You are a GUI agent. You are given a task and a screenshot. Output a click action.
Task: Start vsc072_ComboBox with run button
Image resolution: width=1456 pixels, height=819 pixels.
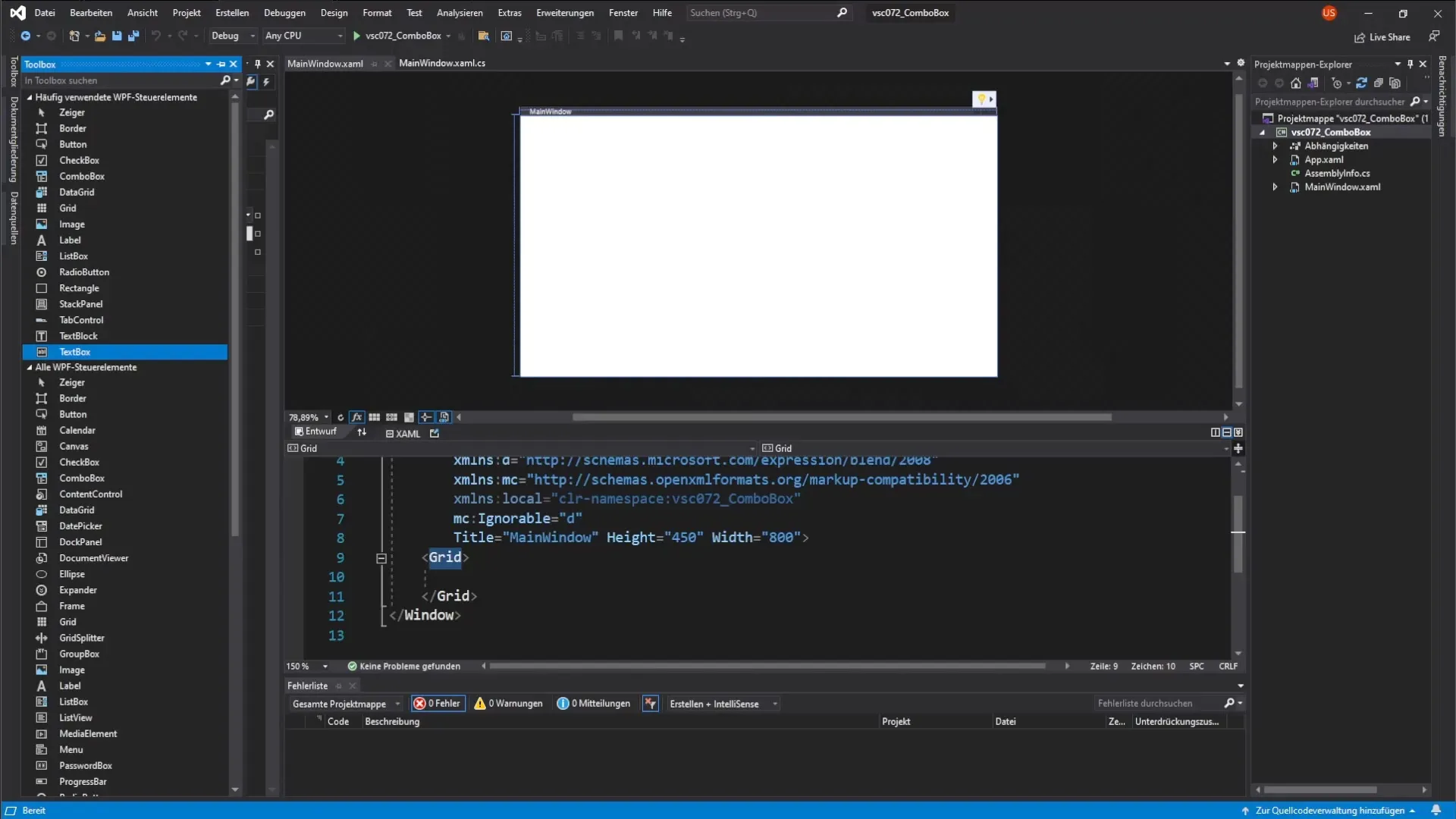356,36
